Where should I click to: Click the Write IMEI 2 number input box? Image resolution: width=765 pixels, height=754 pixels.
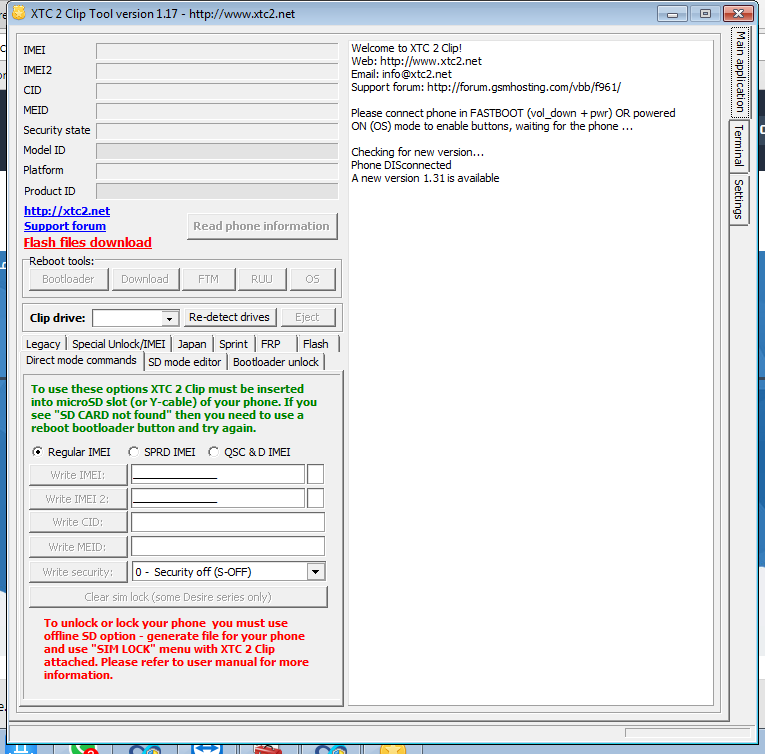218,498
